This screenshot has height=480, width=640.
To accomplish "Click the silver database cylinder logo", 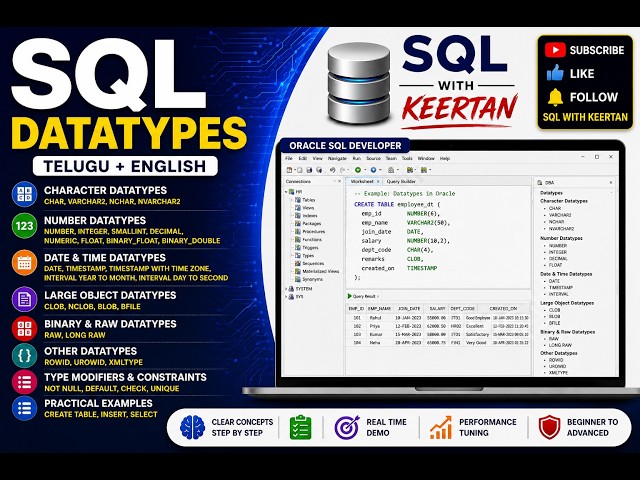I will (358, 84).
